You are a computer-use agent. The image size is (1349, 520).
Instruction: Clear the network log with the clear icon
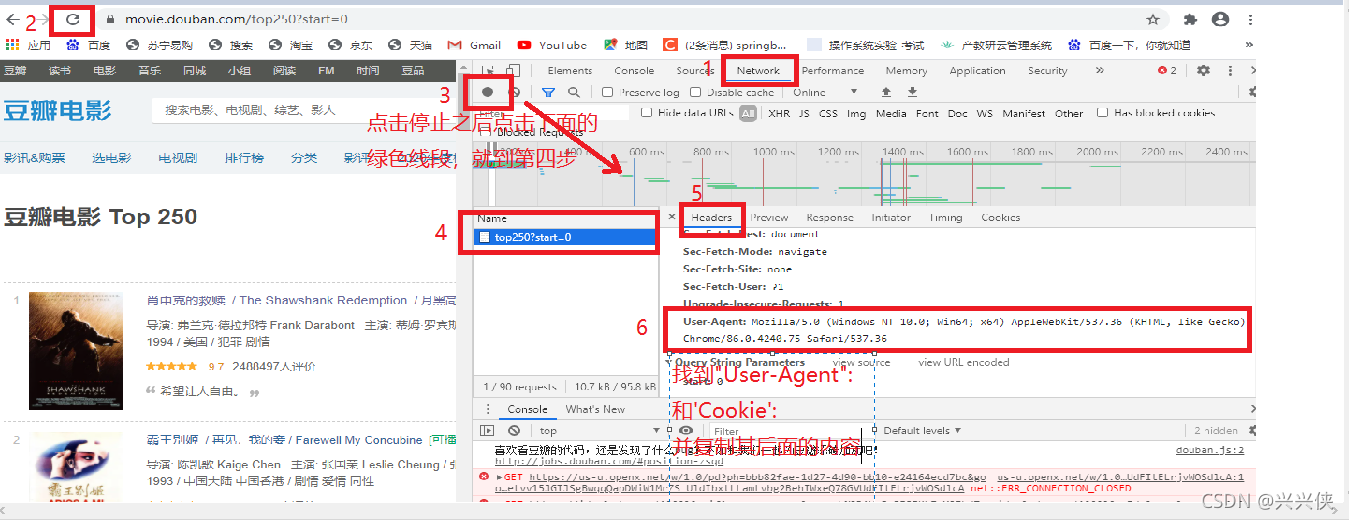(514, 92)
